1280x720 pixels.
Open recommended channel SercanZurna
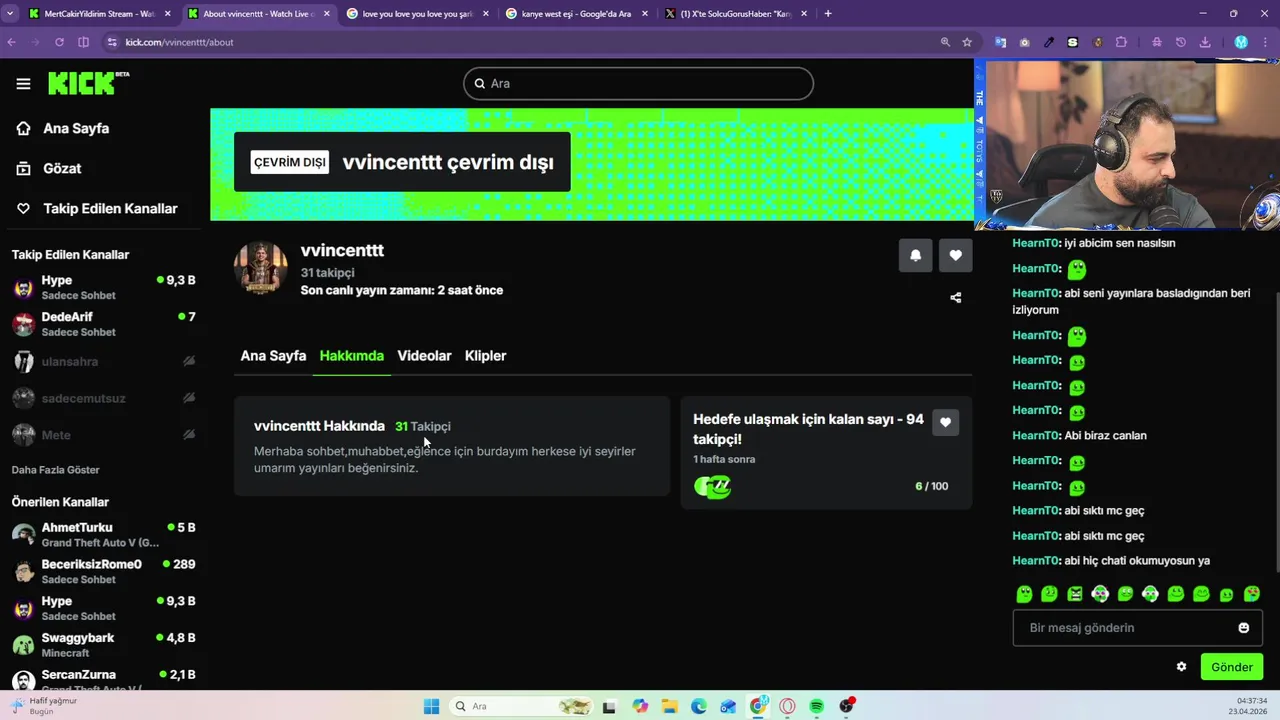click(104, 680)
